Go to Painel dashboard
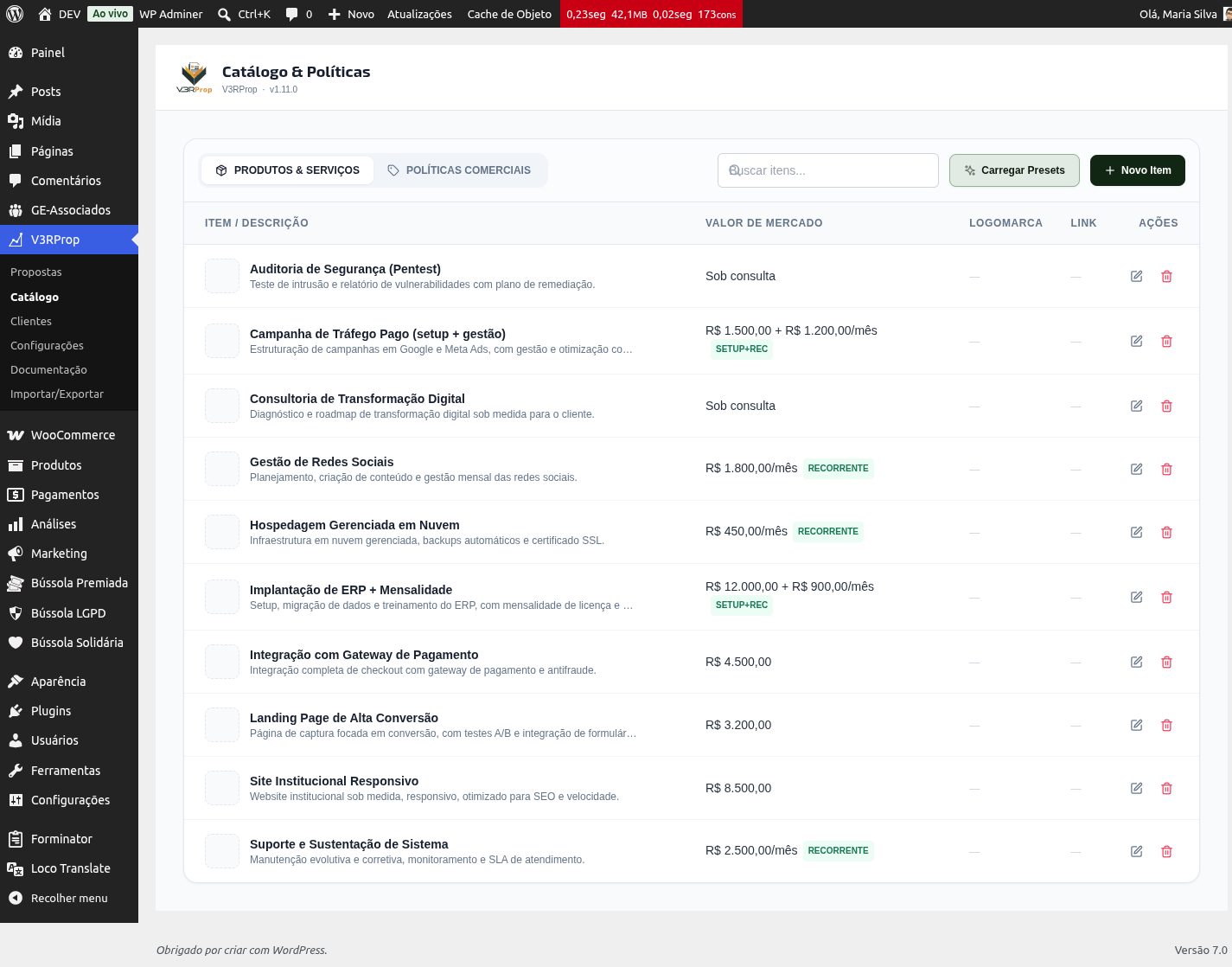Viewport: 1232px width, 967px height. [x=69, y=53]
